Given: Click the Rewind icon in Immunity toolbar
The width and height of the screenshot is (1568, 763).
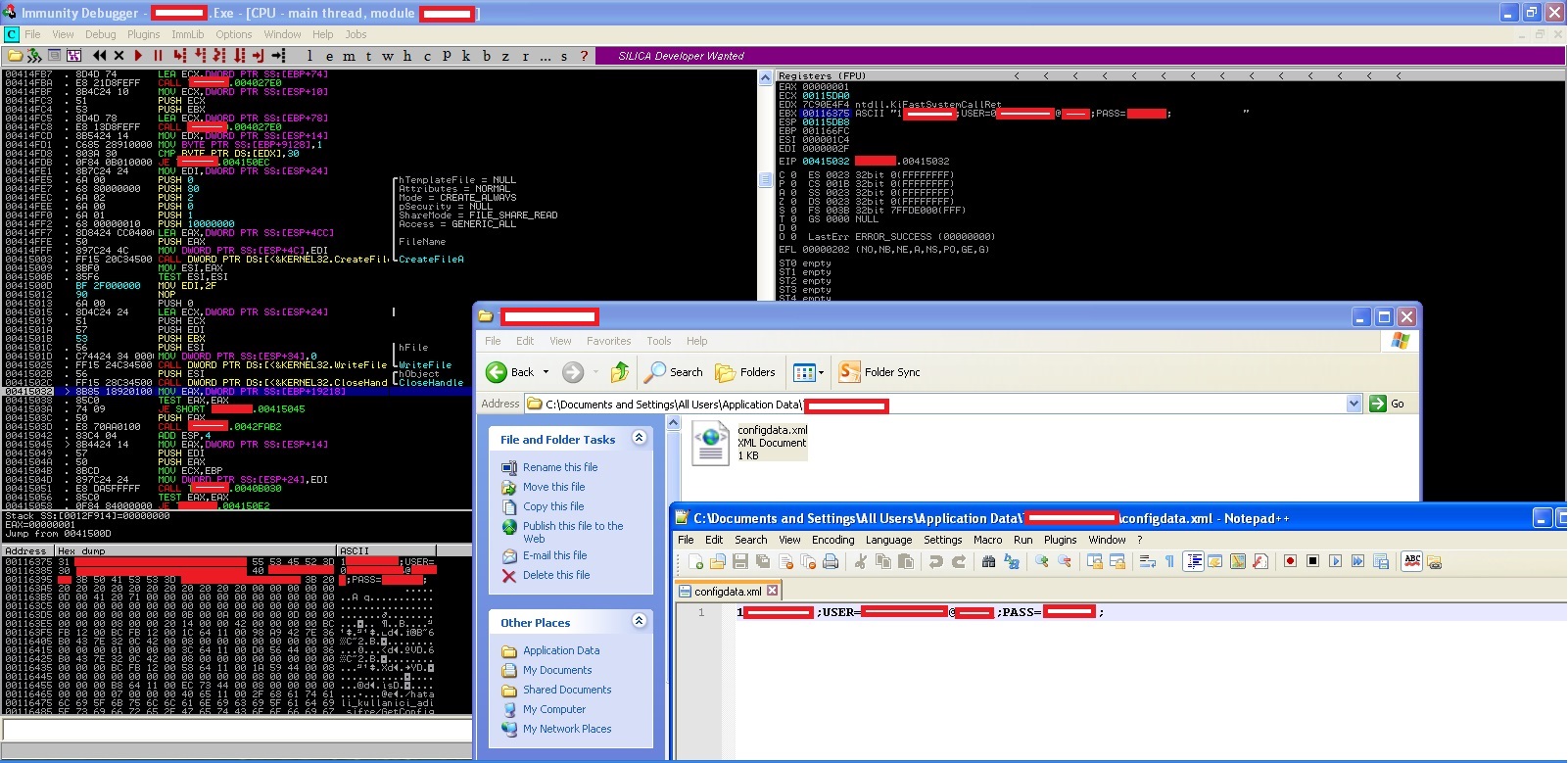Looking at the screenshot, I should coord(99,56).
